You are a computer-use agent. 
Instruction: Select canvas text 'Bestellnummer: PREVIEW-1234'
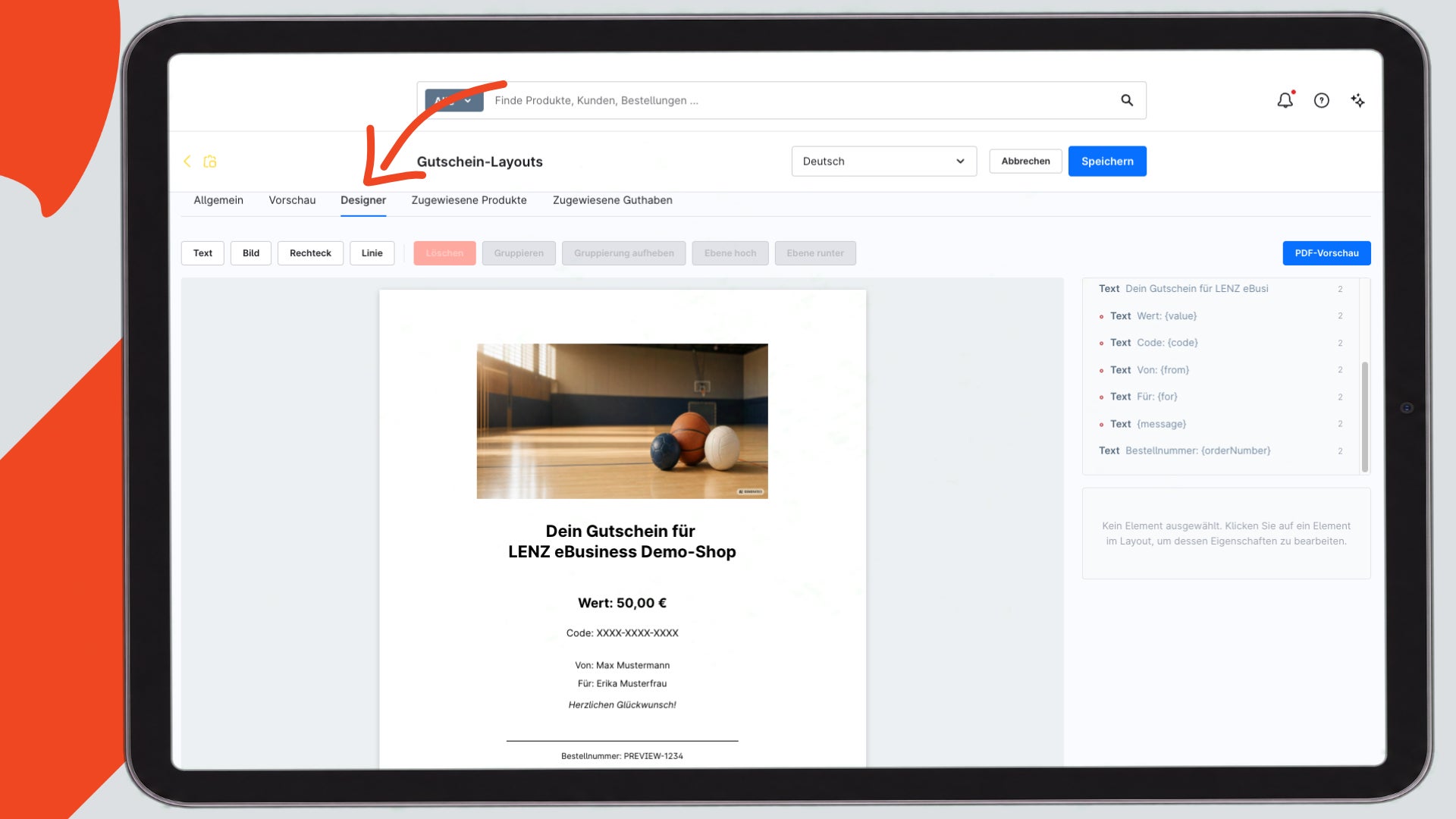pos(622,756)
